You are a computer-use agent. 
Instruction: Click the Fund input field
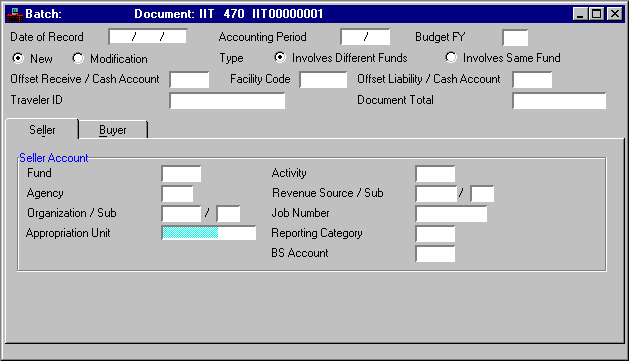tap(181, 174)
